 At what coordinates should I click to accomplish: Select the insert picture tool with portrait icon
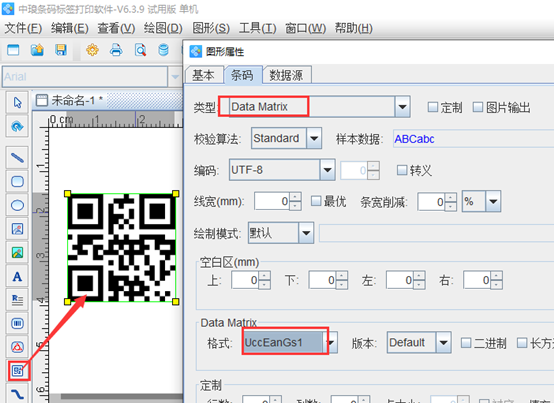pos(17,229)
